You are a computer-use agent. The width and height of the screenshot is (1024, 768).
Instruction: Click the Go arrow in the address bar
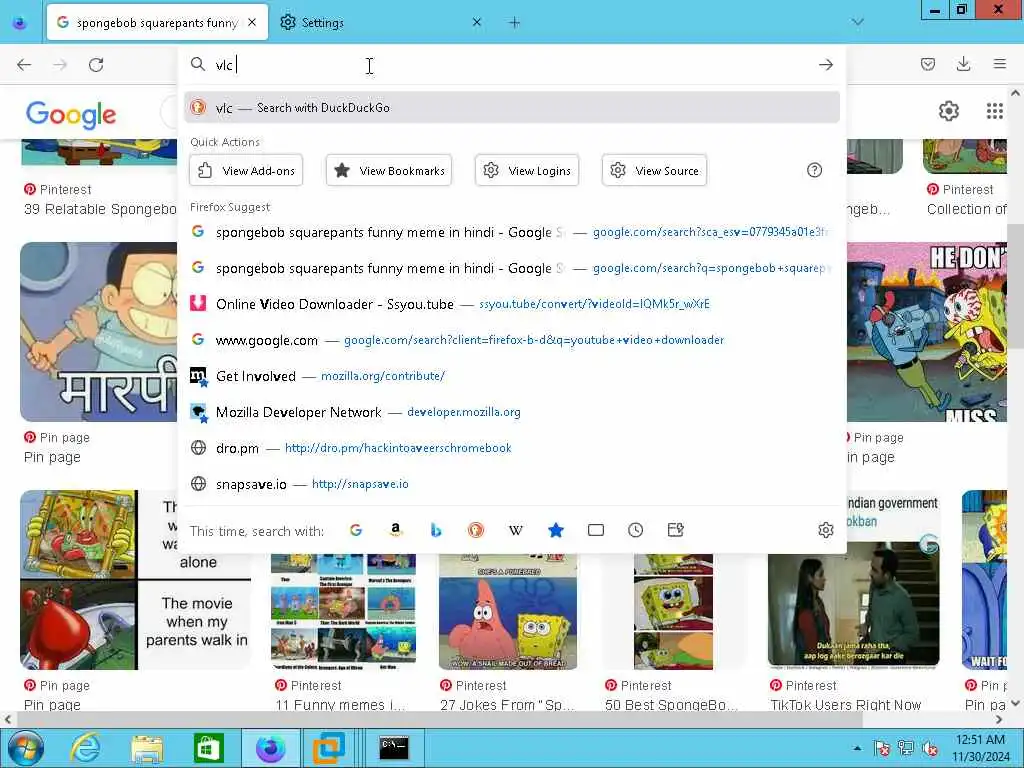coord(825,65)
